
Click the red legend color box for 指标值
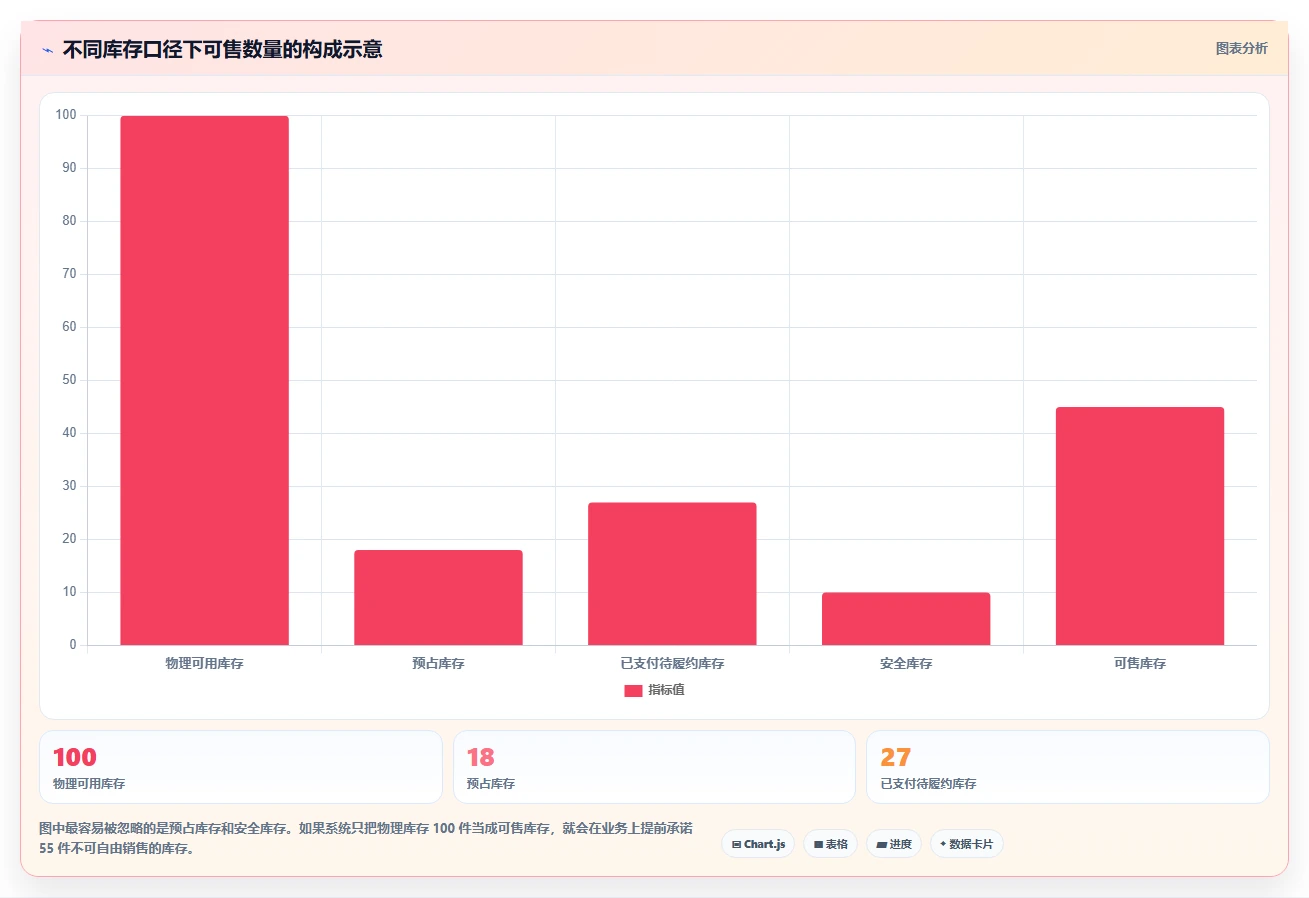(633, 691)
